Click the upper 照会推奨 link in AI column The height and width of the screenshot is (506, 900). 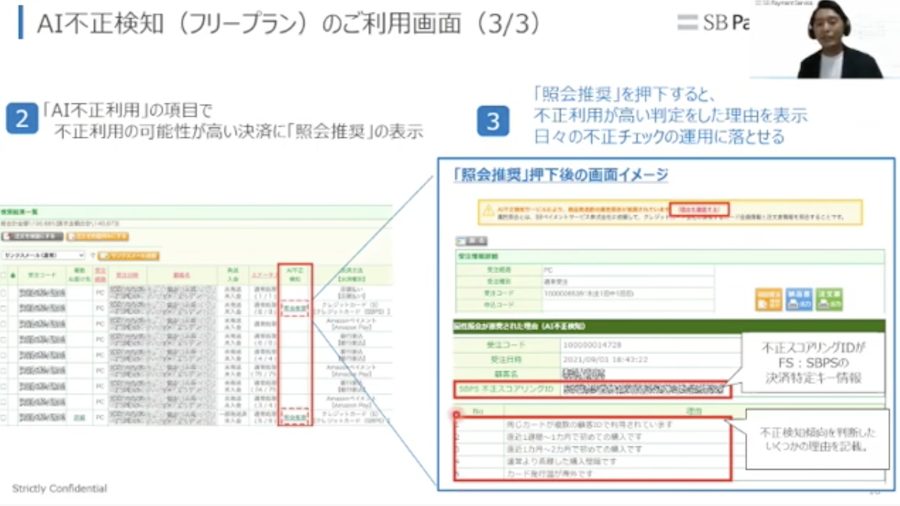tap(295, 309)
